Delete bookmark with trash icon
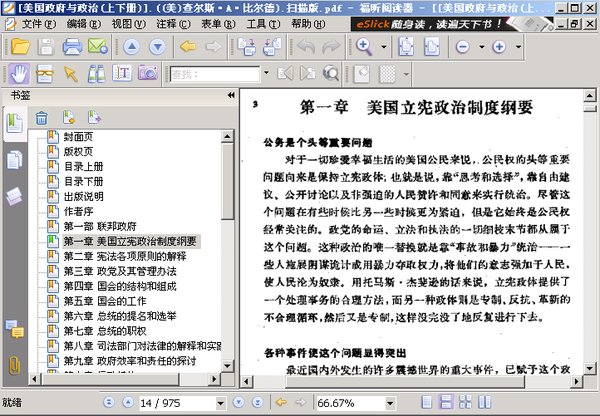 [x=41, y=117]
